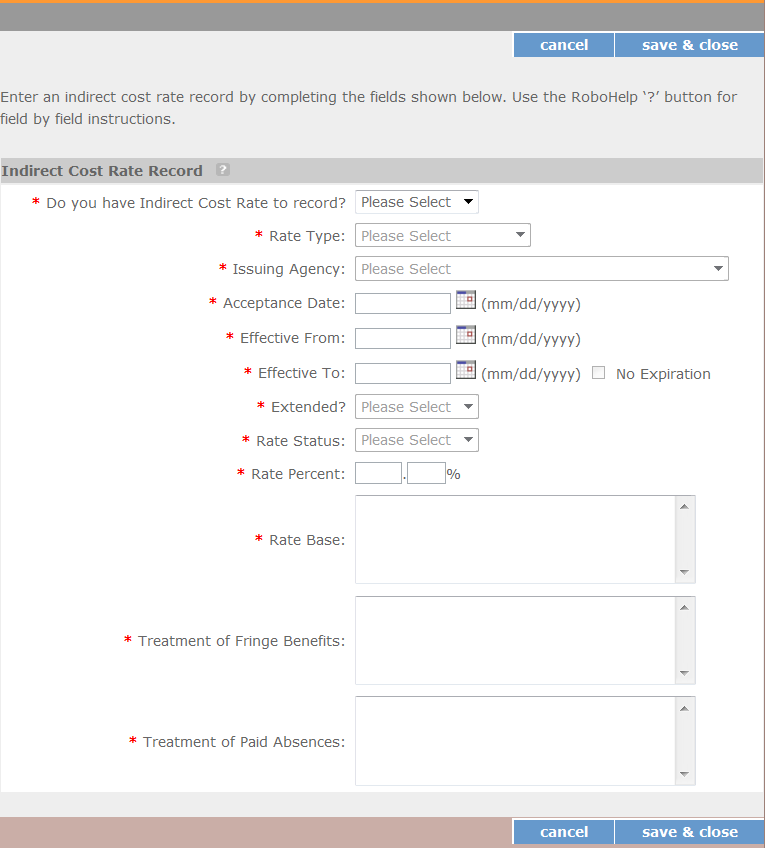Open the Acceptance Date calendar picker
The image size is (765, 848).
click(x=465, y=300)
